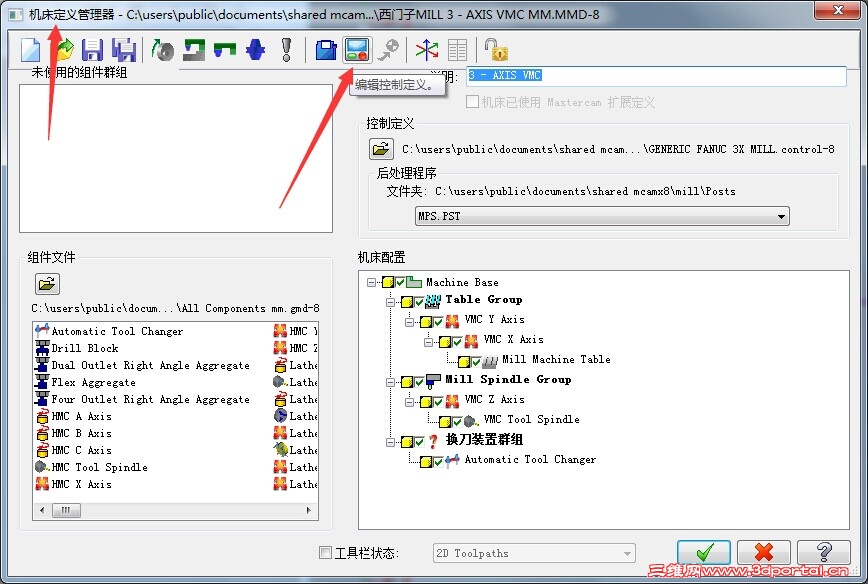This screenshot has width=868, height=584.
Task: Cancel with the red X button
Action: tap(764, 552)
